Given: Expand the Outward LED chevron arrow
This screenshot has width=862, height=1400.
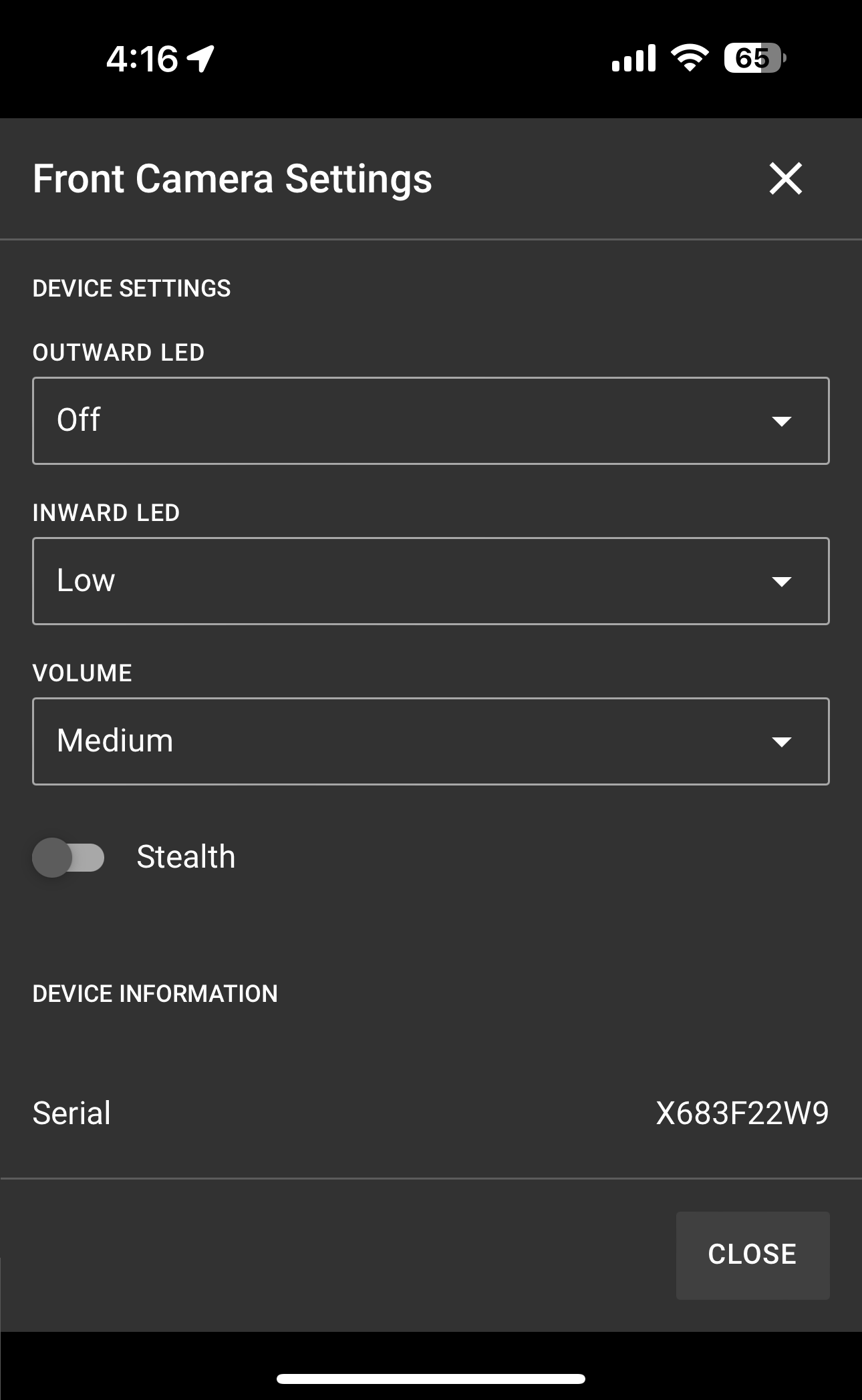Looking at the screenshot, I should tap(783, 421).
